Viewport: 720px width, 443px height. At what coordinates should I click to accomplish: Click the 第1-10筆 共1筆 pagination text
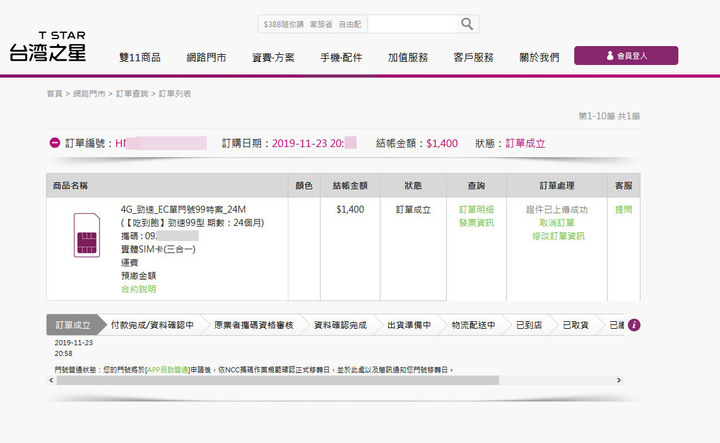[609, 116]
